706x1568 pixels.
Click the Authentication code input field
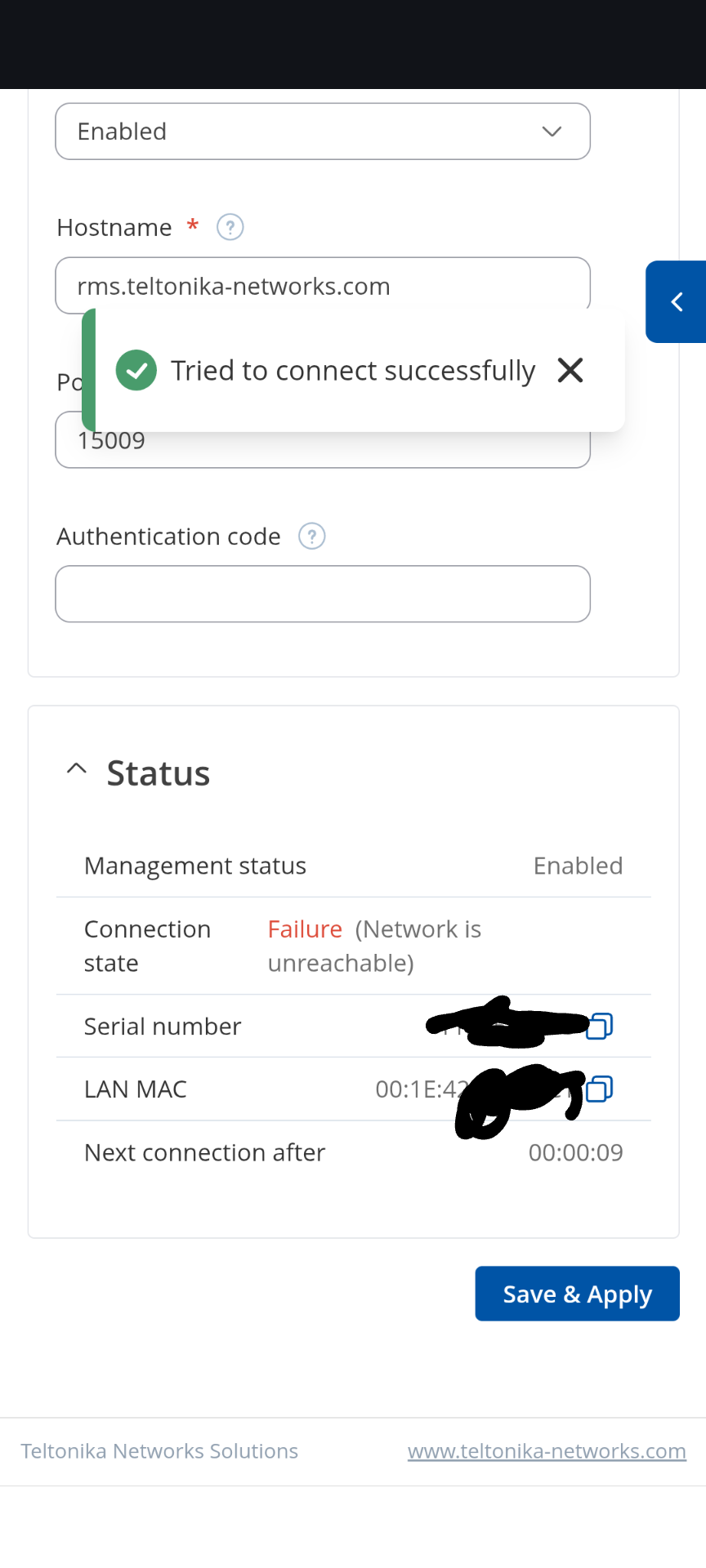[x=323, y=594]
